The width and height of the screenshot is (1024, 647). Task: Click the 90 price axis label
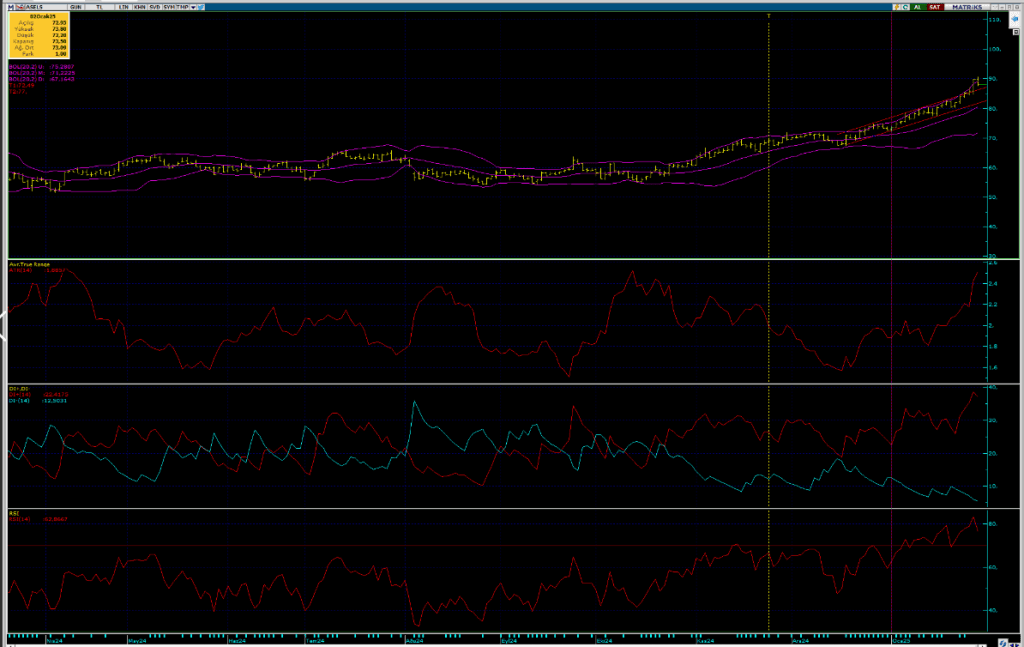point(993,79)
